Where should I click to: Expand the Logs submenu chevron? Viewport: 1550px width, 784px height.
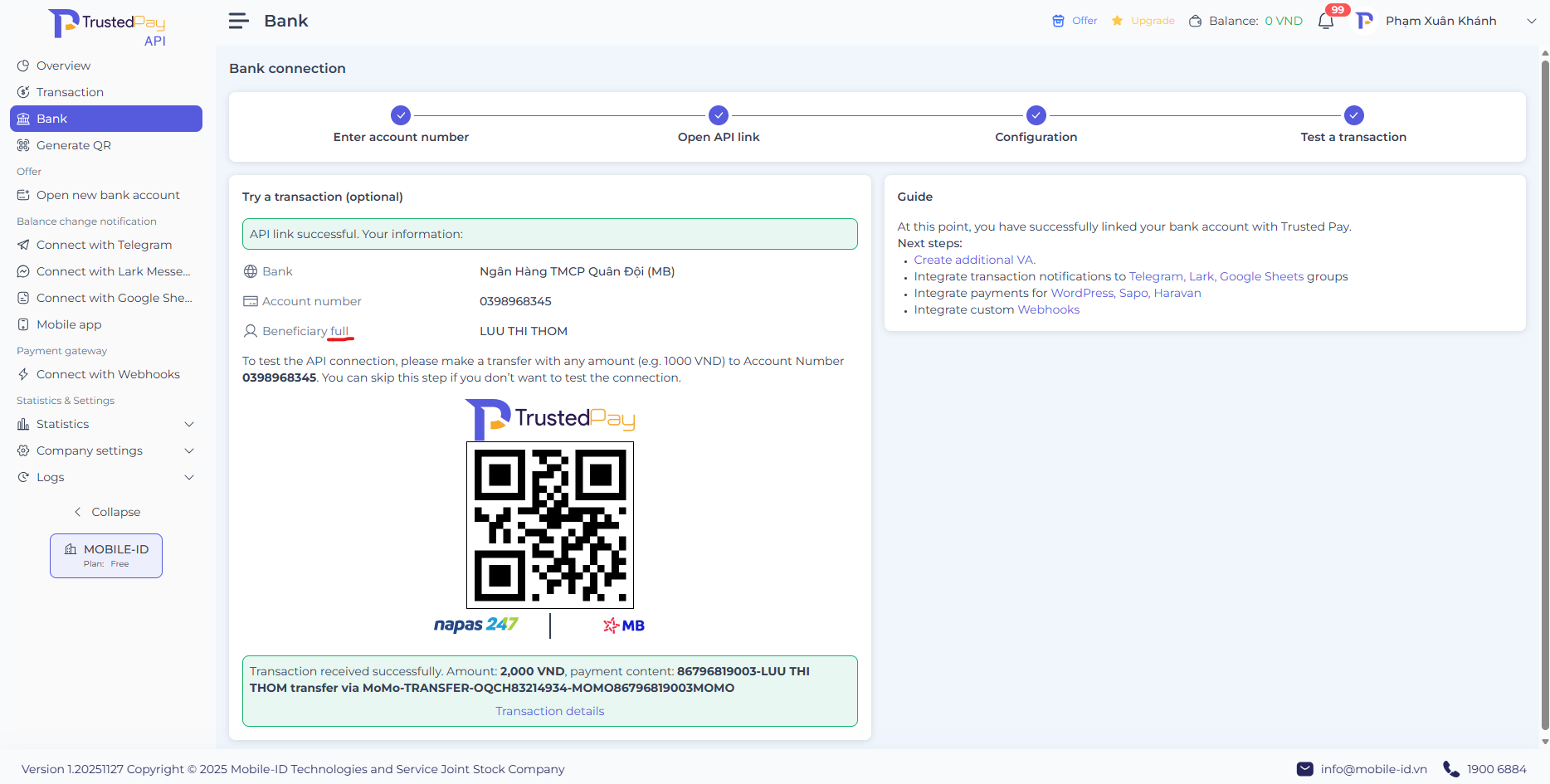click(189, 477)
